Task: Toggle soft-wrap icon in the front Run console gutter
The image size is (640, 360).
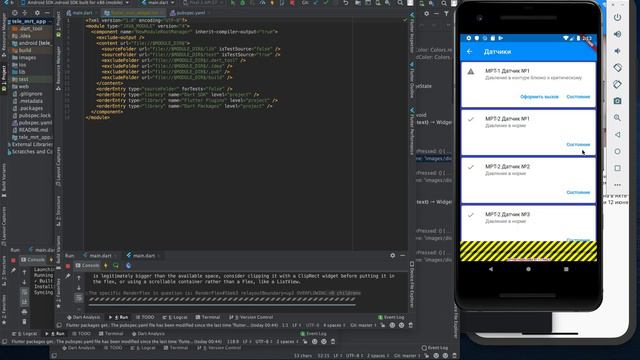Action: click(79, 298)
